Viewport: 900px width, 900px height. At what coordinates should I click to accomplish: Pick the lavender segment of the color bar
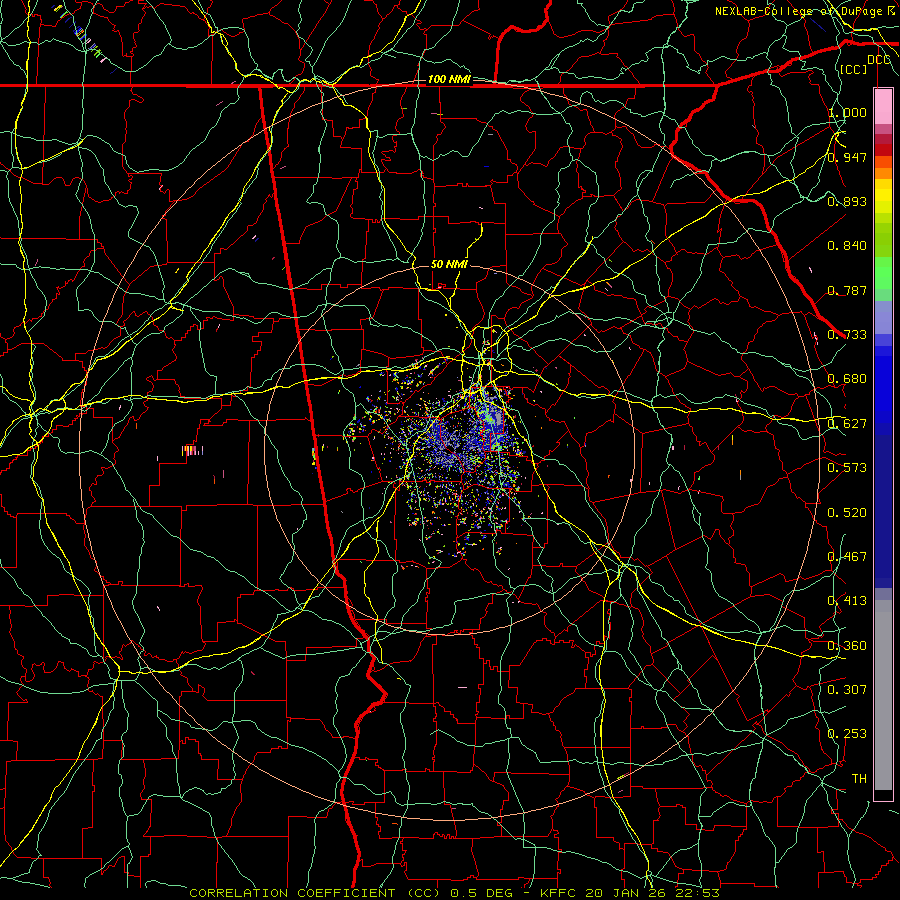[x=883, y=317]
